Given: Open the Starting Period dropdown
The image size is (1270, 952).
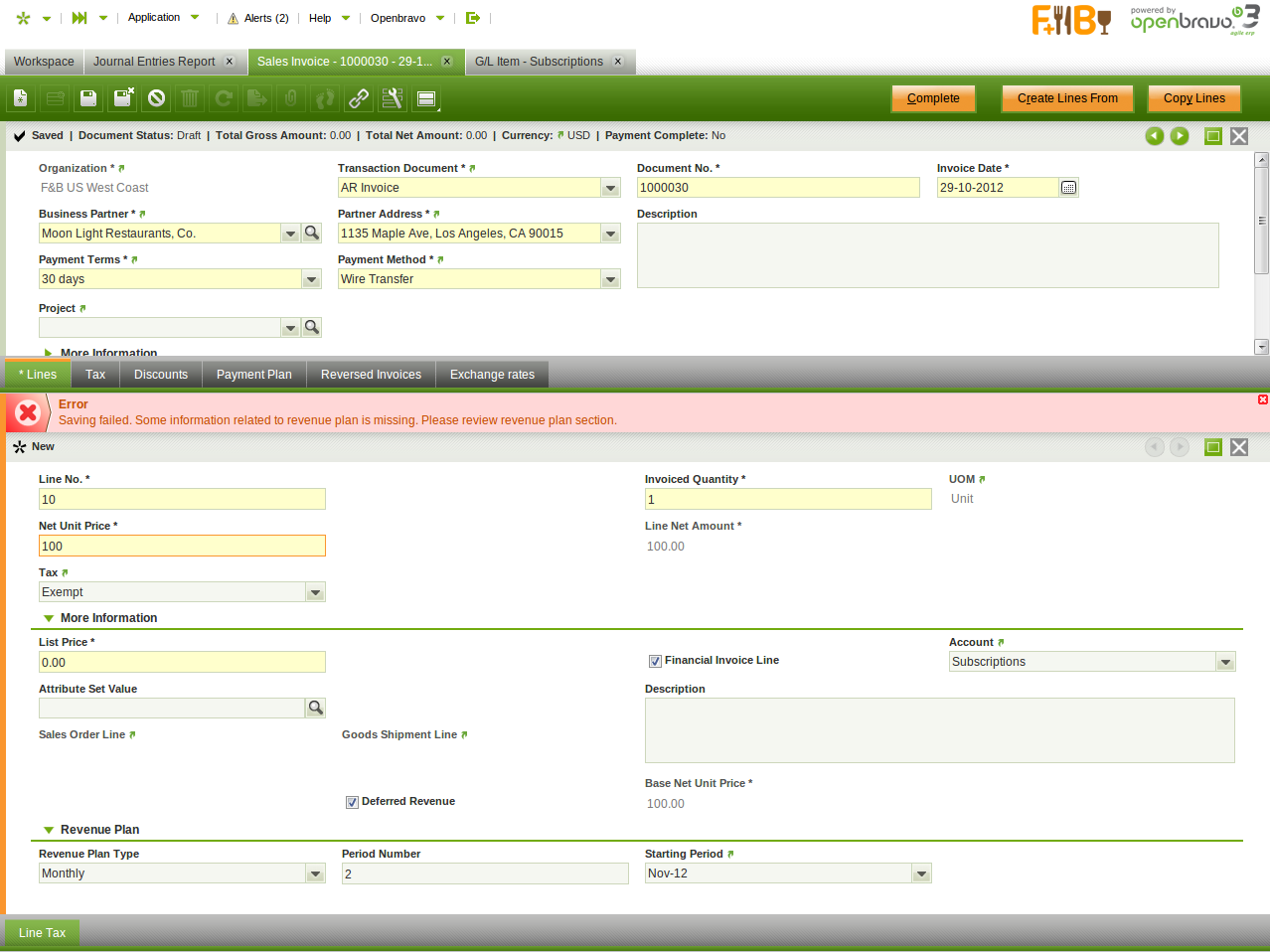Looking at the screenshot, I should (x=921, y=873).
